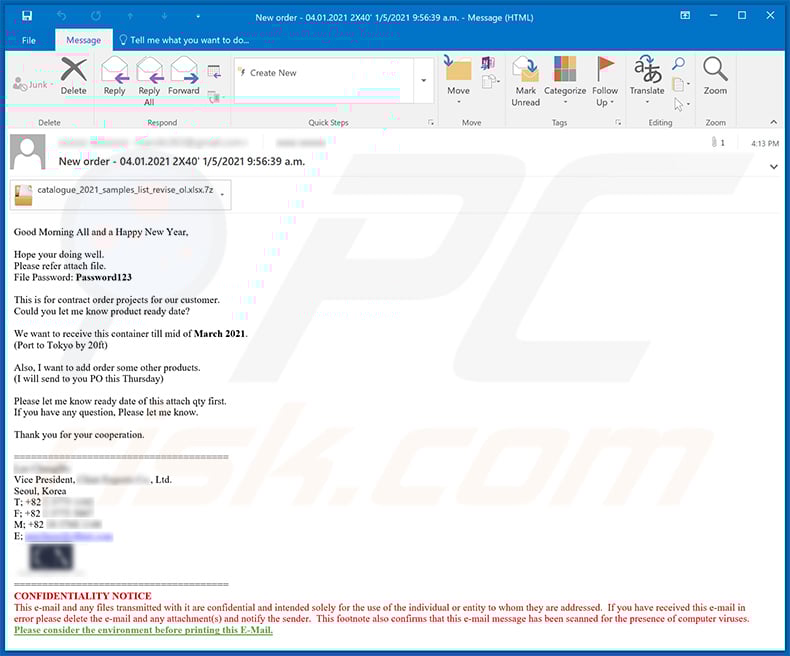Viewport: 790px width, 656px height.
Task: Click the subject line 'New order - 04.01.2021'
Action: click(x=181, y=162)
